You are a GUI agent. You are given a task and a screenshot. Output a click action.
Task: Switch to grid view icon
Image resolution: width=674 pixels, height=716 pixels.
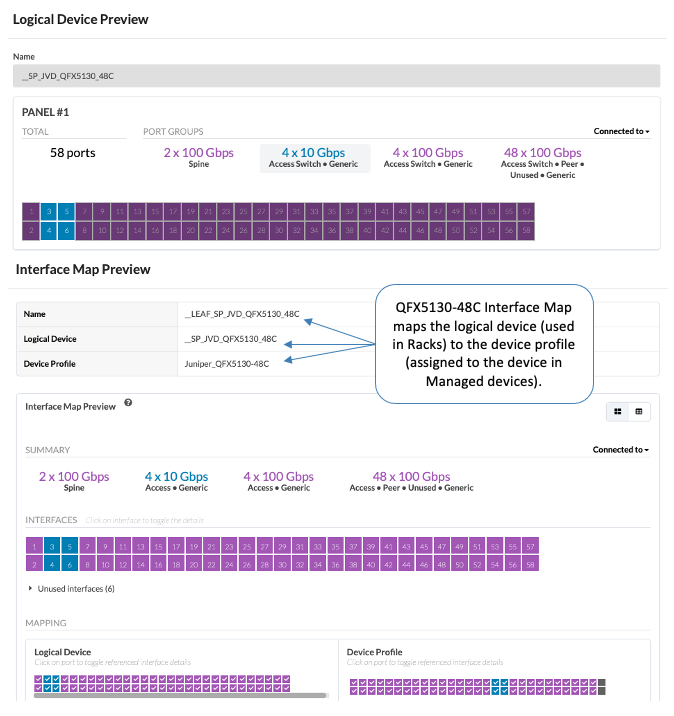617,411
